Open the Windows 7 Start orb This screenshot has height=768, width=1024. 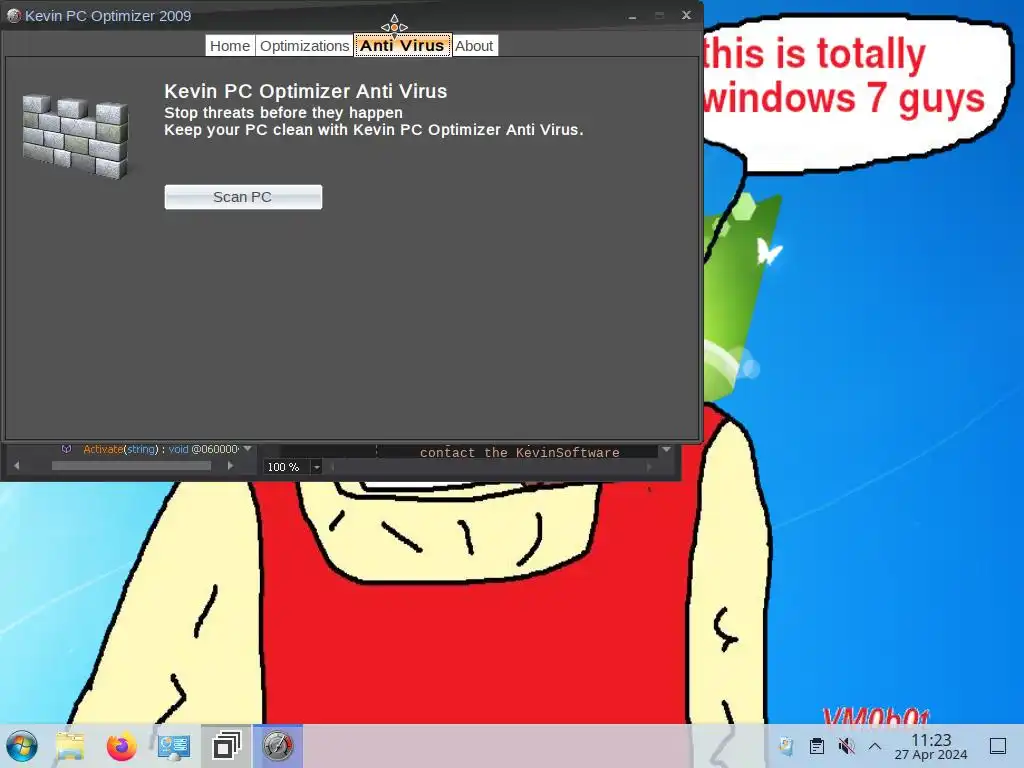tap(22, 746)
